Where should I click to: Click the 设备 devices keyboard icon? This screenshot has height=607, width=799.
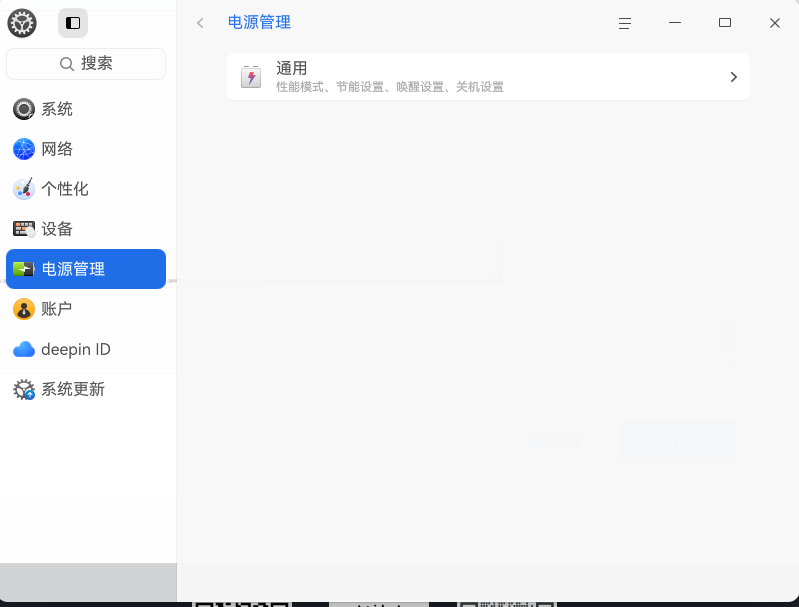click(23, 229)
